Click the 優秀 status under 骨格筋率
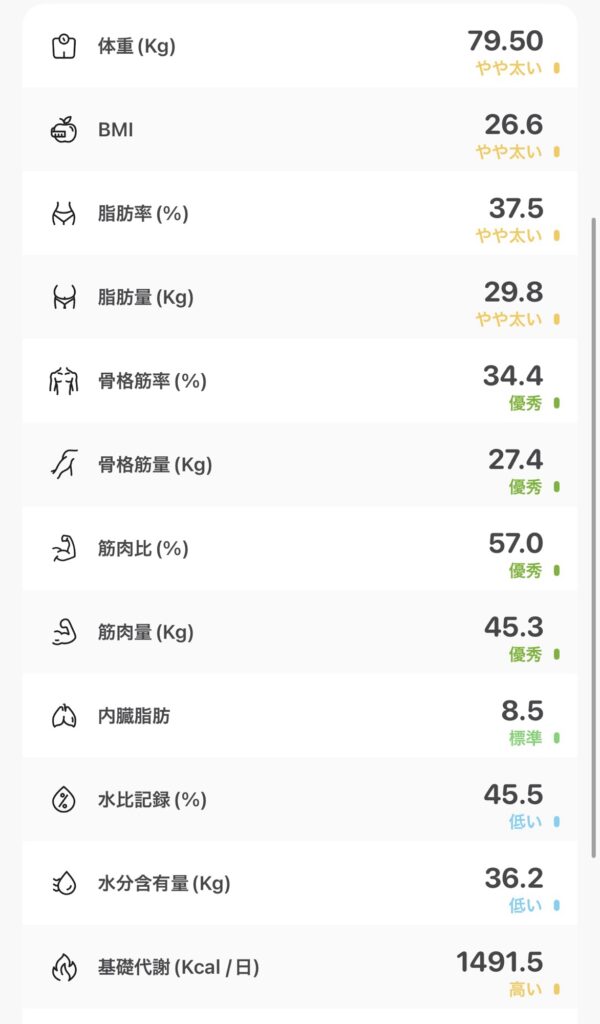The image size is (600, 1024). click(x=525, y=403)
